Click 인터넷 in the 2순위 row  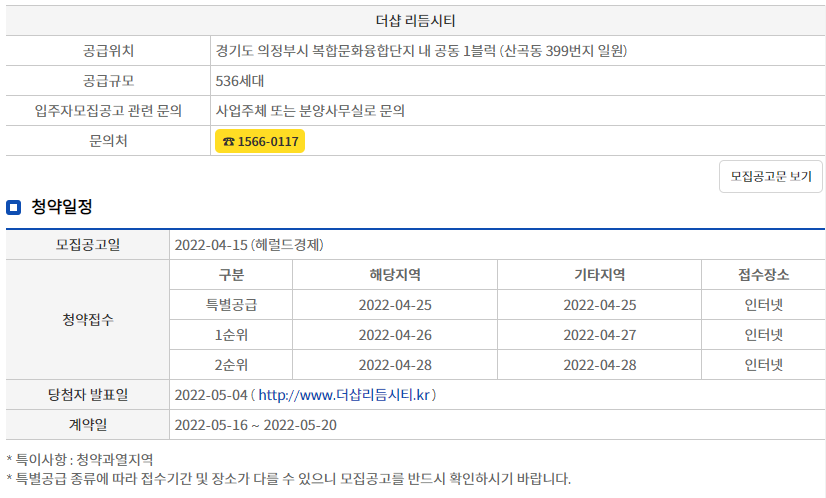point(763,365)
